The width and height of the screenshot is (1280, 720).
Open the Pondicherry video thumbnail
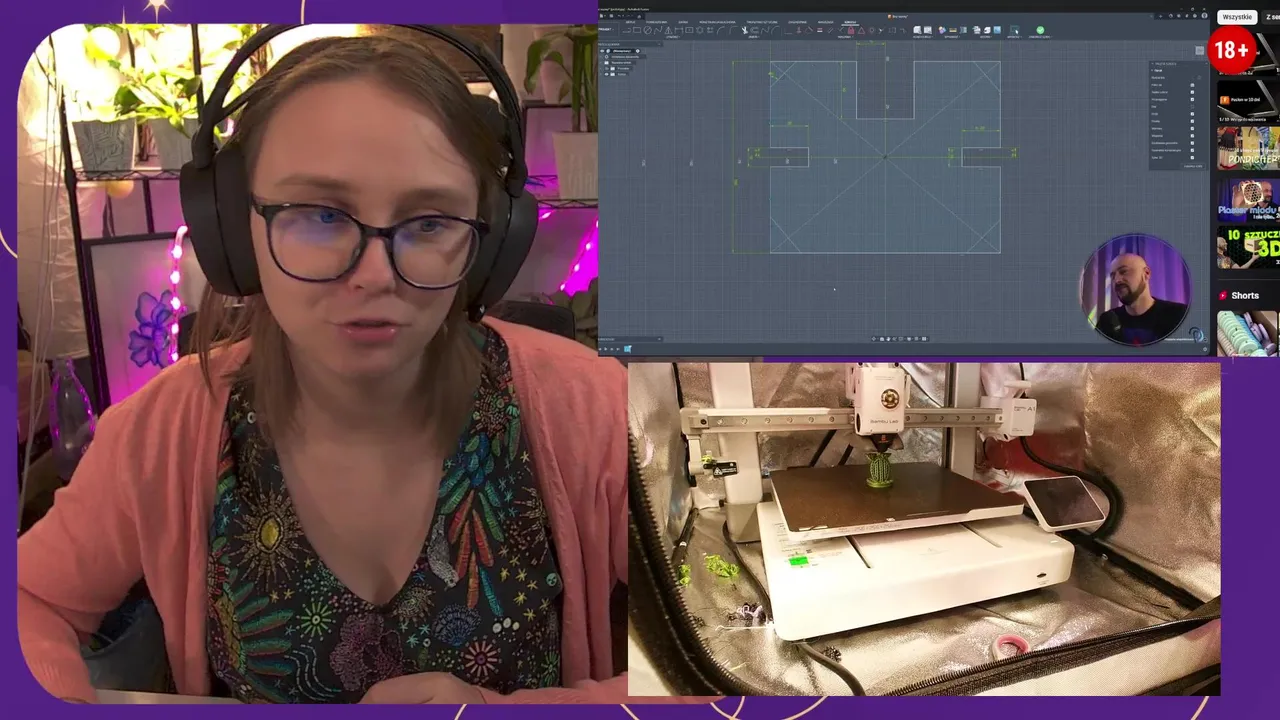pyautogui.click(x=1248, y=148)
